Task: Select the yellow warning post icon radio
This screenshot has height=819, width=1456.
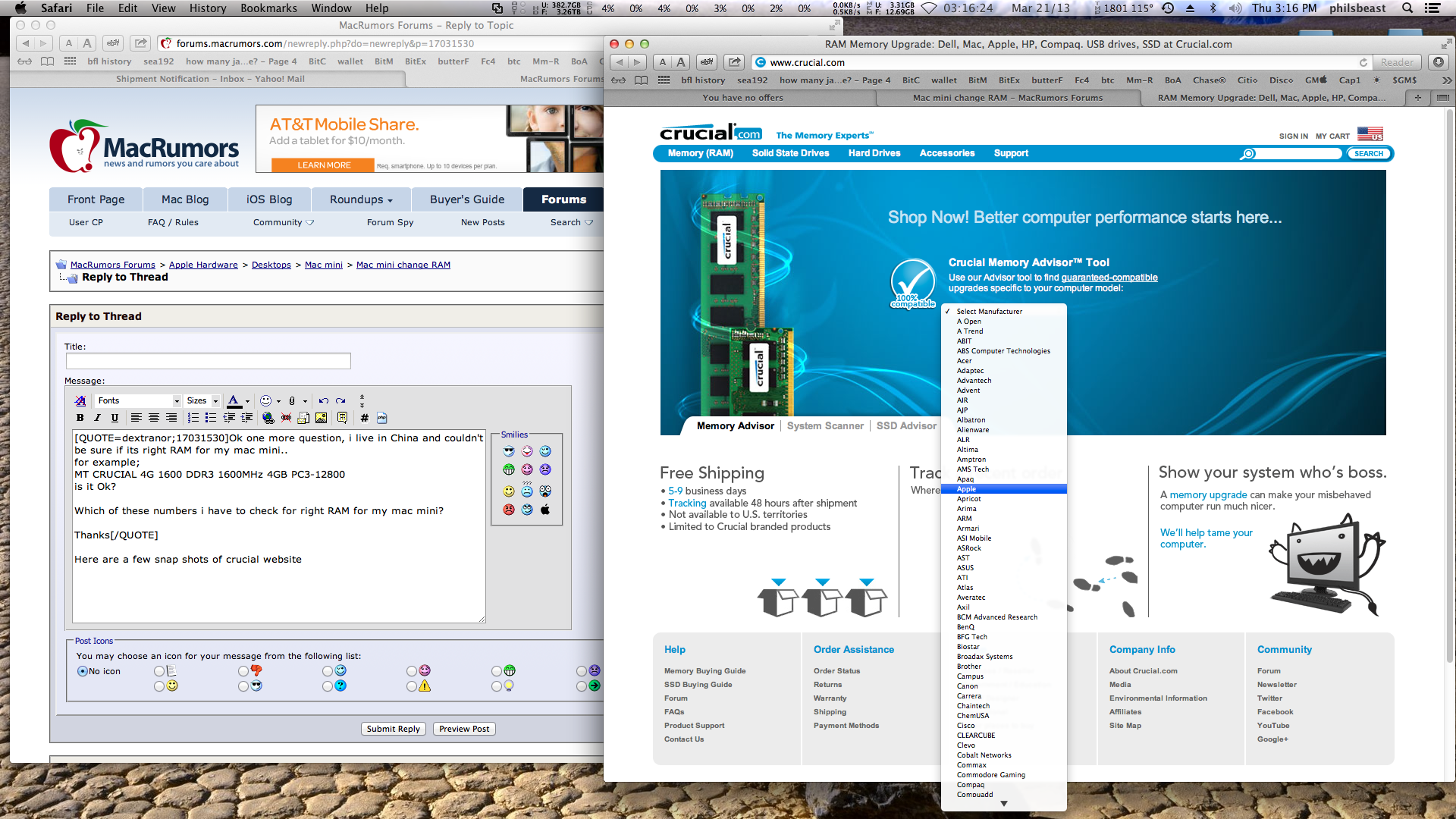Action: [x=411, y=686]
